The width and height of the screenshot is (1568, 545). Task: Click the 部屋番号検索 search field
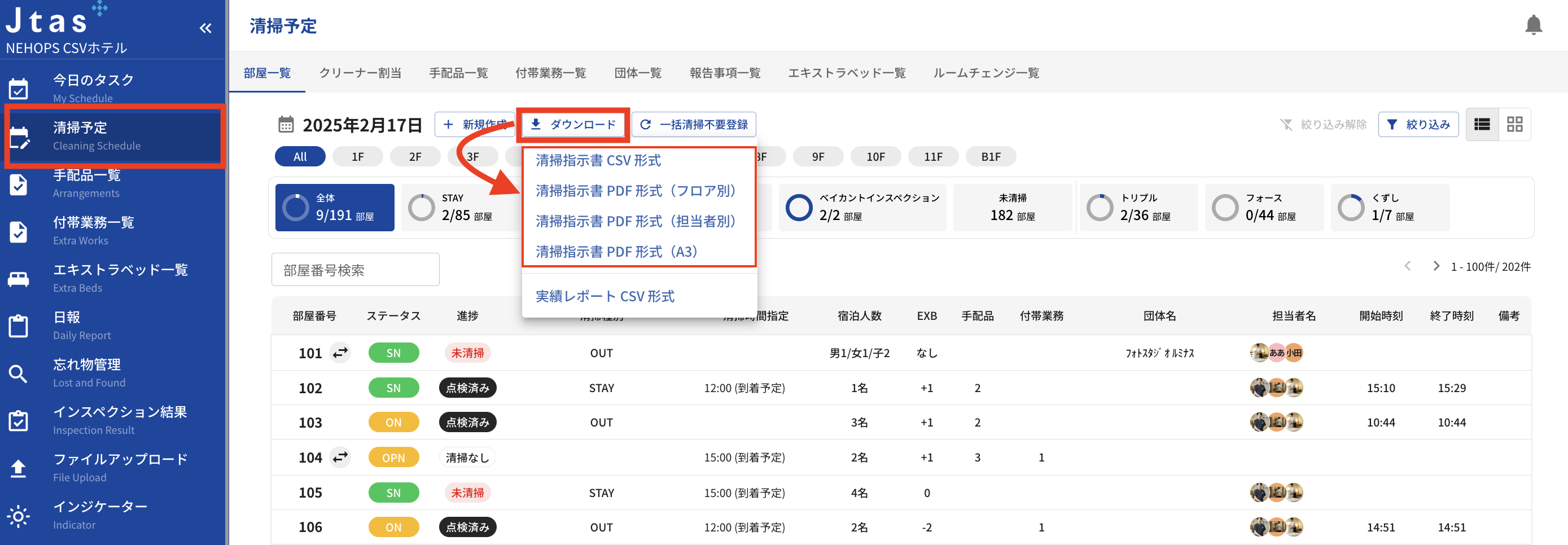[355, 270]
